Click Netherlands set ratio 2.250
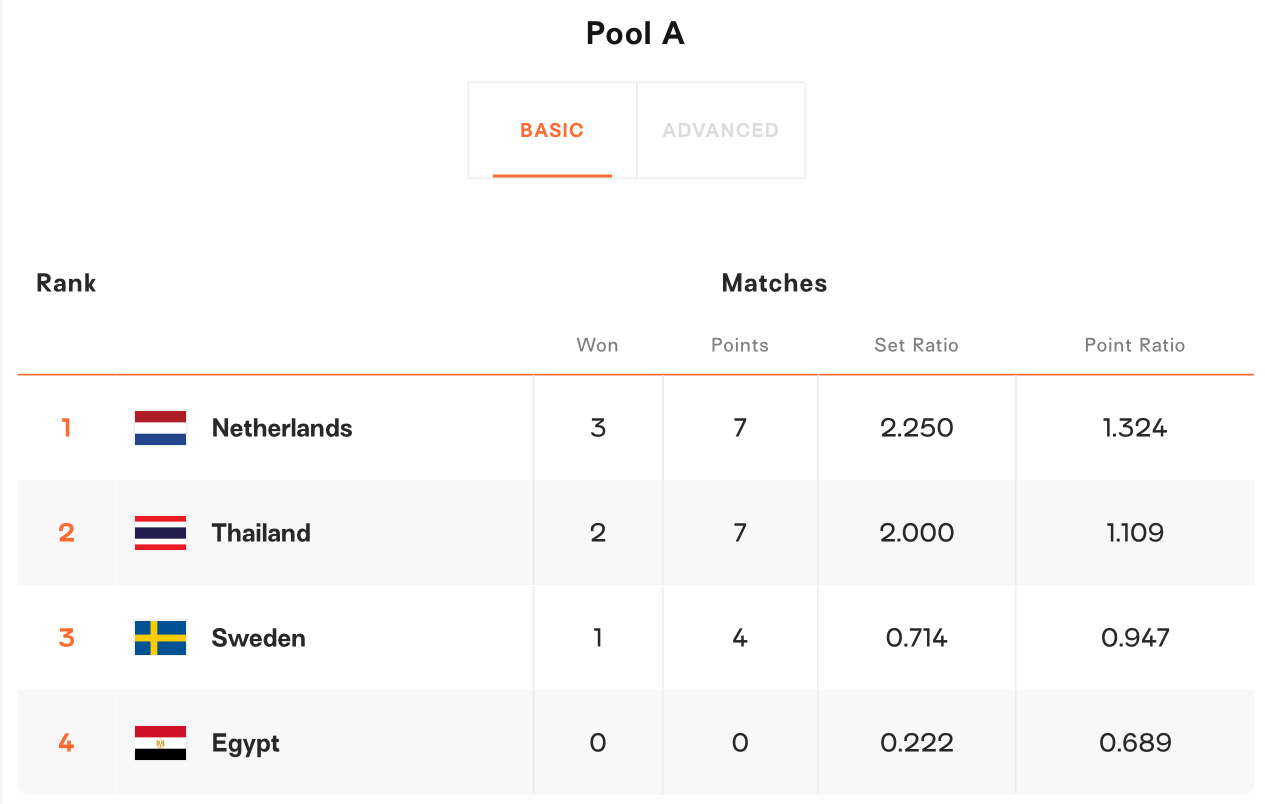Viewport: 1265px width, 804px height. tap(917, 428)
